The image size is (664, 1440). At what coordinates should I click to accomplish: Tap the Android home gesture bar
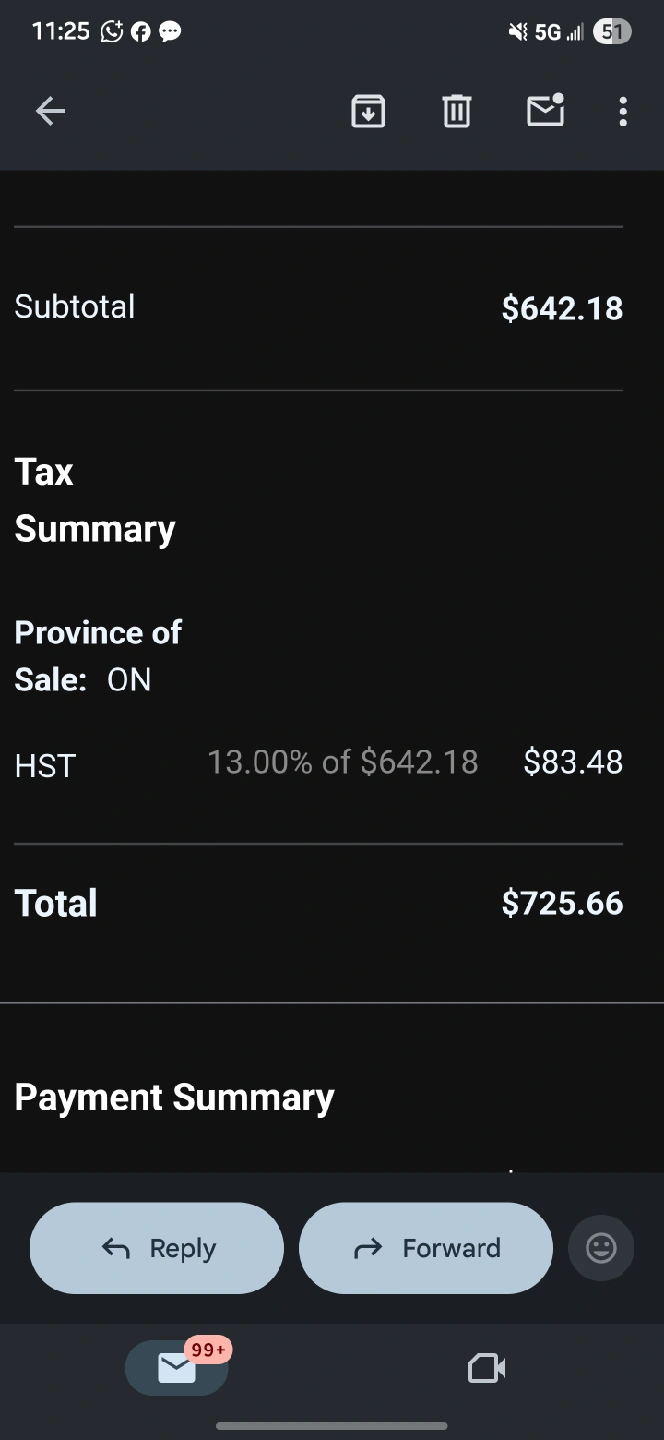pyautogui.click(x=331, y=1425)
